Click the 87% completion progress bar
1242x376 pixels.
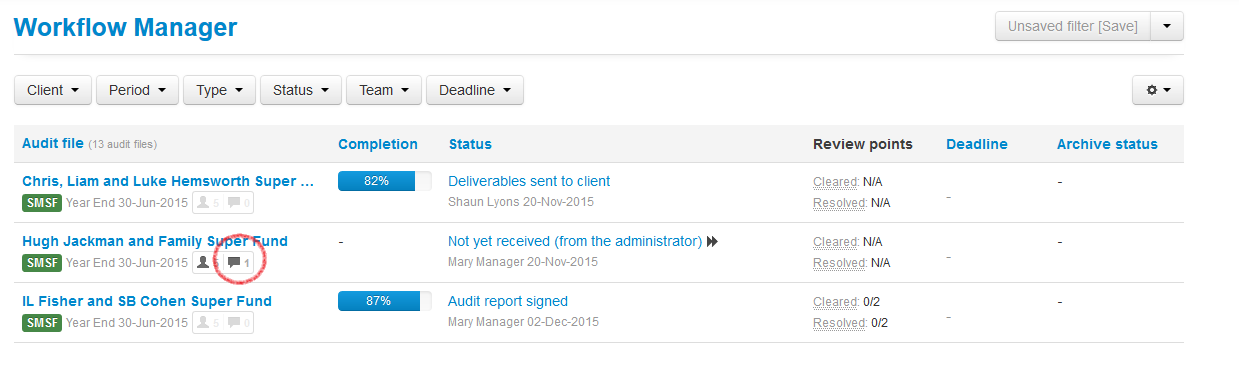(385, 301)
